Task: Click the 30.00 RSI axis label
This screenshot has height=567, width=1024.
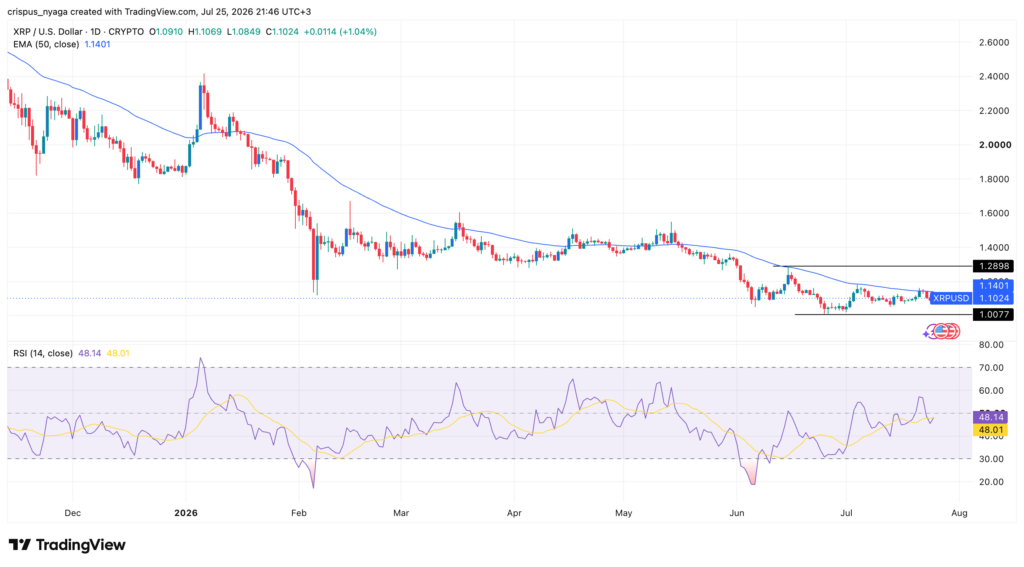Action: [991, 459]
